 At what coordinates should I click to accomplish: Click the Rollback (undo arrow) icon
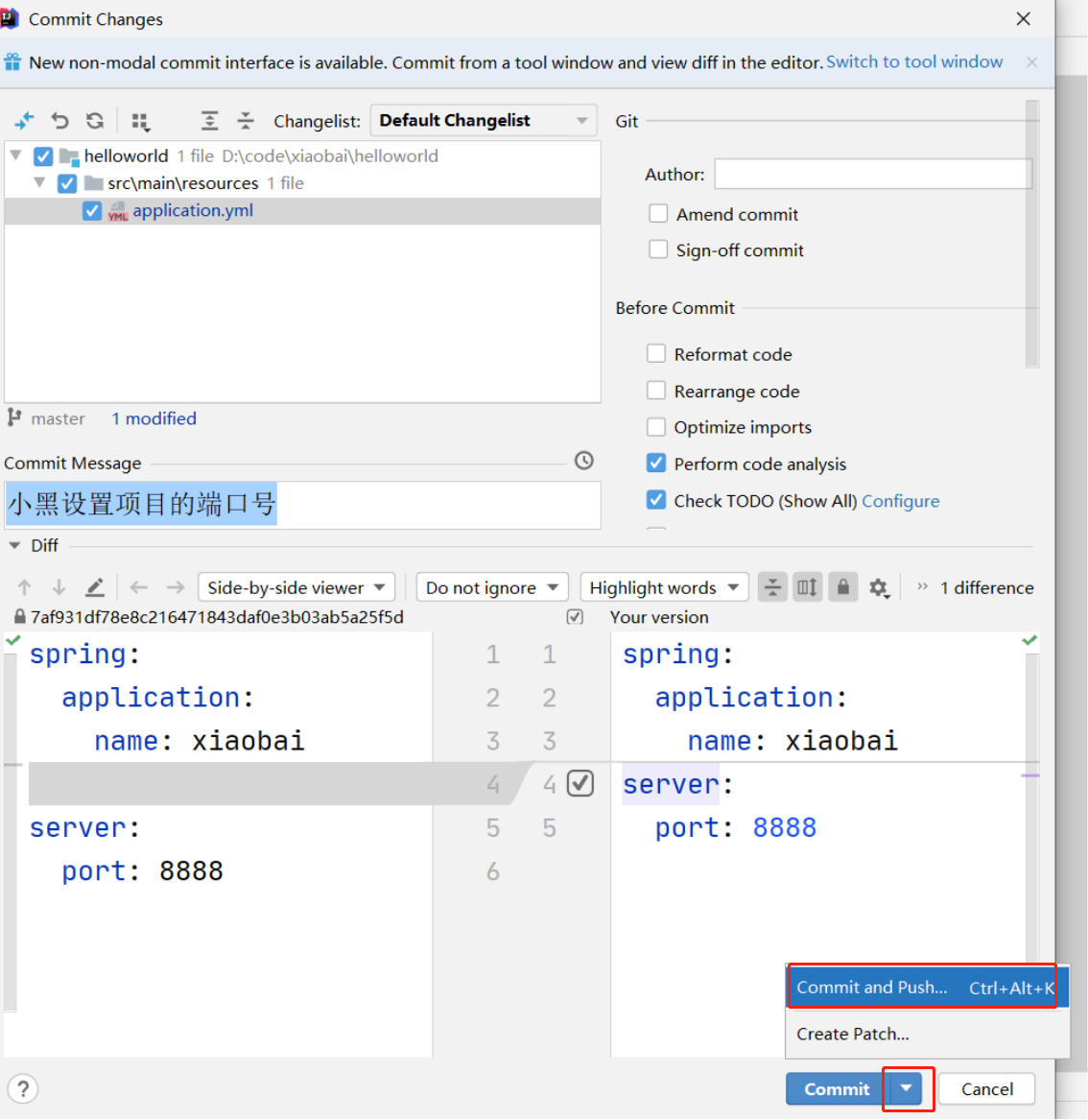[60, 121]
